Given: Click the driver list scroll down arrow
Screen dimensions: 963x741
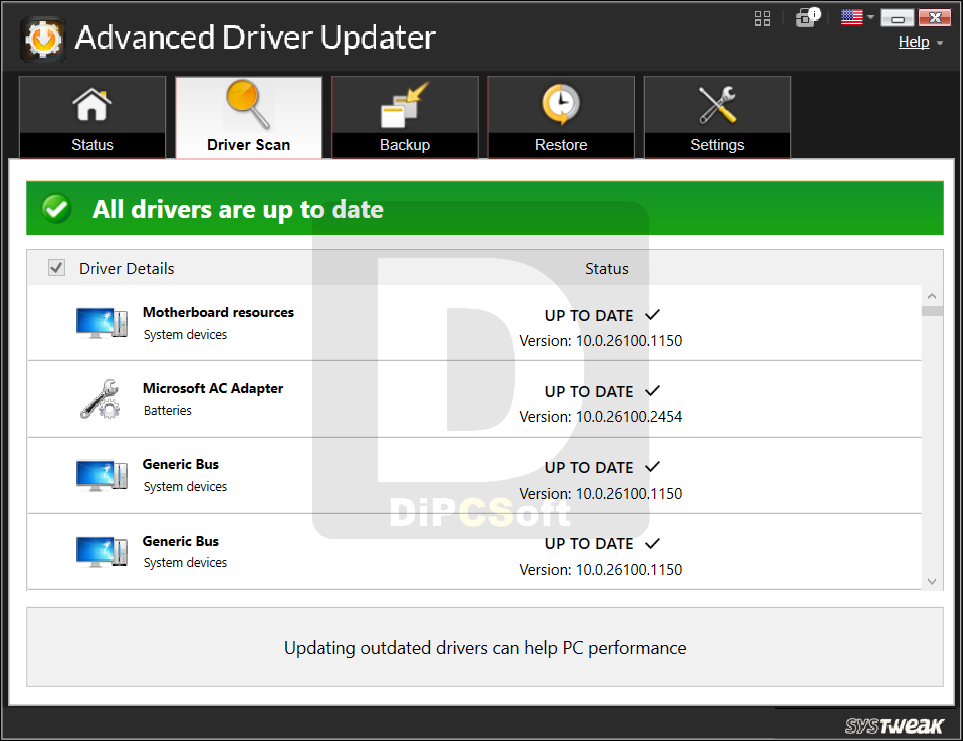Looking at the screenshot, I should point(932,581).
